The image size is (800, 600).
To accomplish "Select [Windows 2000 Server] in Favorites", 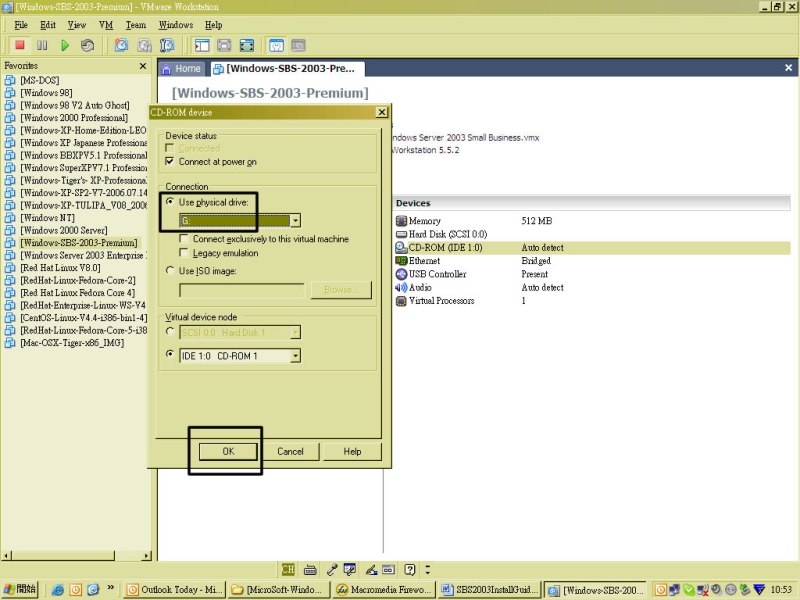I will 64,230.
